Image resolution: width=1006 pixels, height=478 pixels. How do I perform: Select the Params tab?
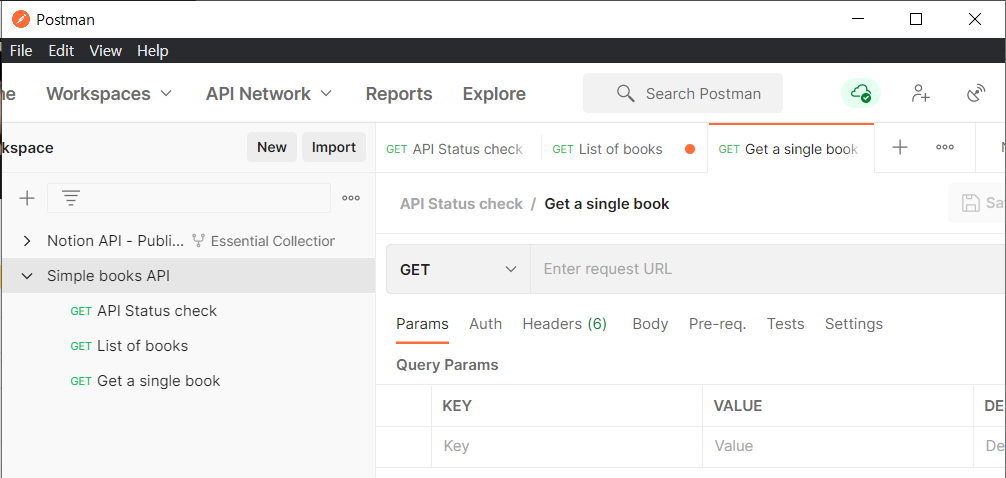click(x=422, y=324)
